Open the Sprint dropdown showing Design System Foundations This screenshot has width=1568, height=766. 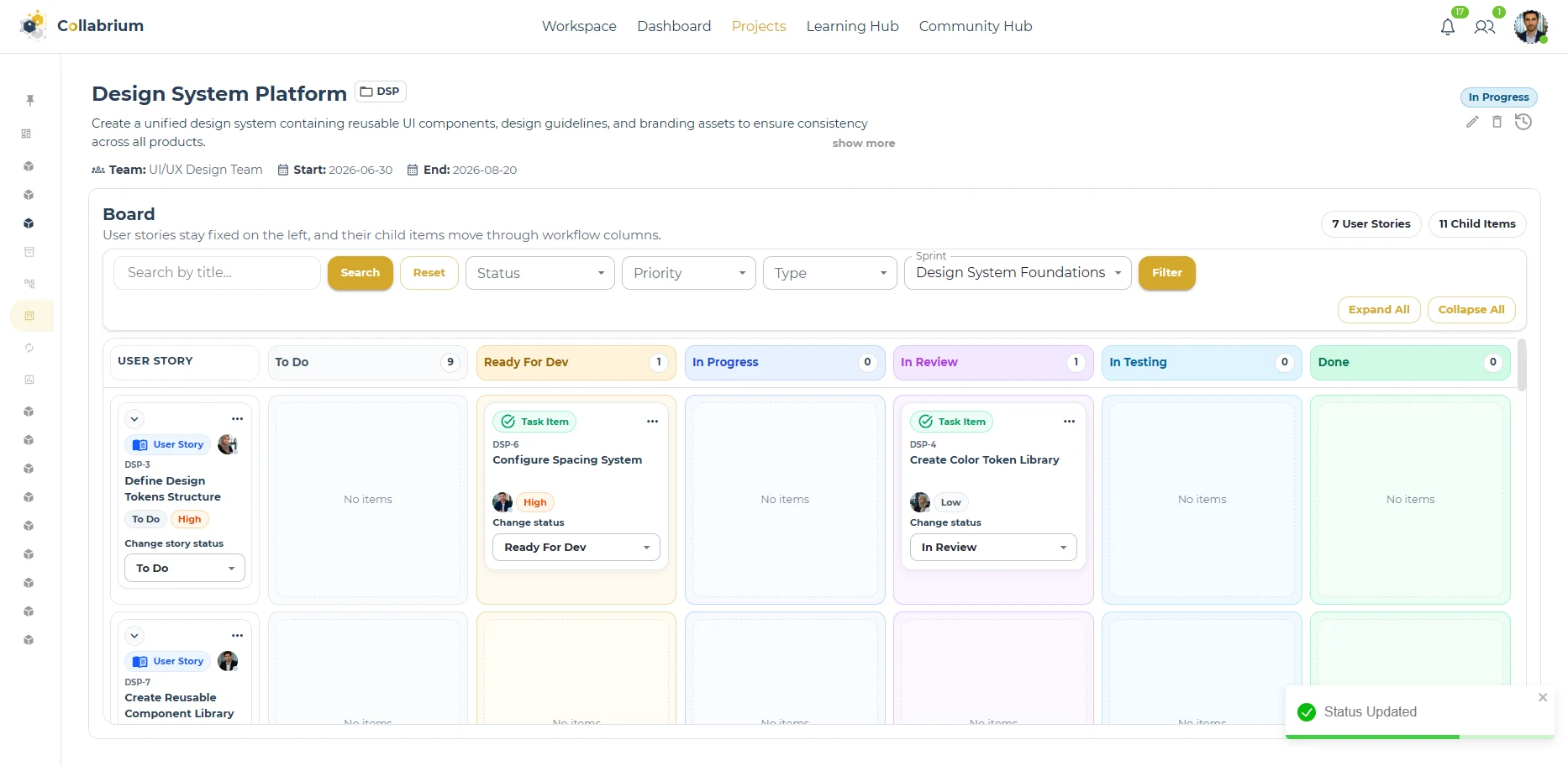click(x=1018, y=273)
